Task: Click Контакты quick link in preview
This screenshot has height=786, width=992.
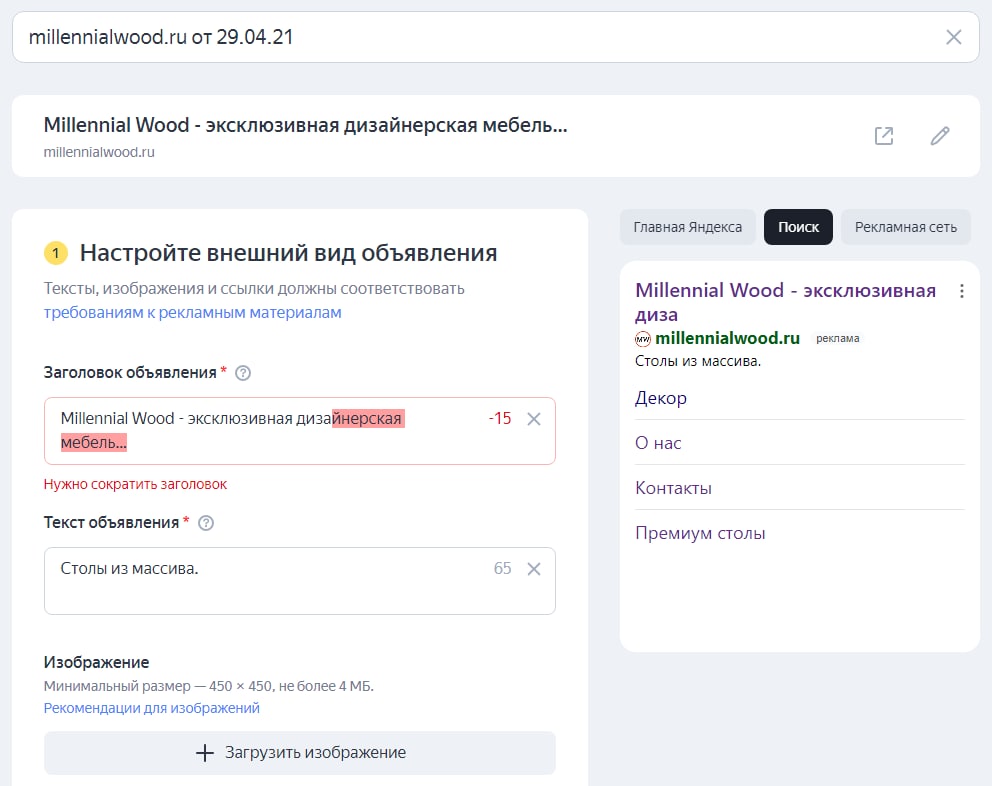Action: [x=673, y=488]
